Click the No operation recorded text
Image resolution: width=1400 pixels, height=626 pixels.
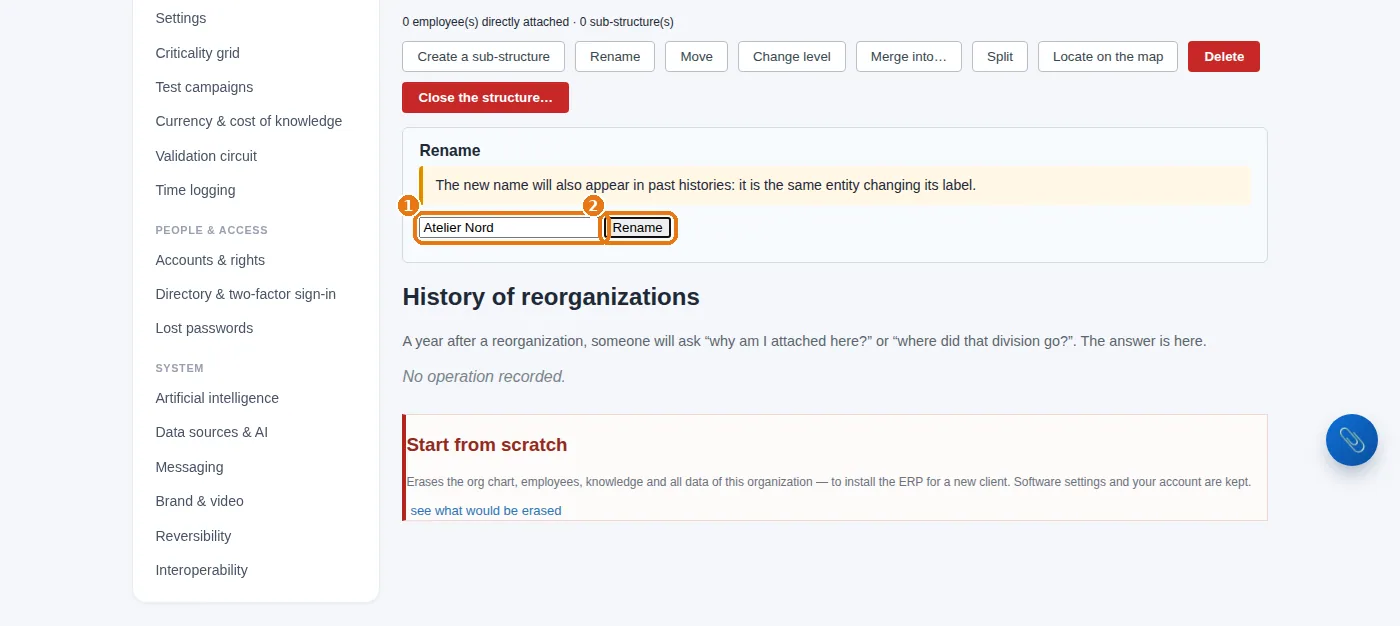484,376
